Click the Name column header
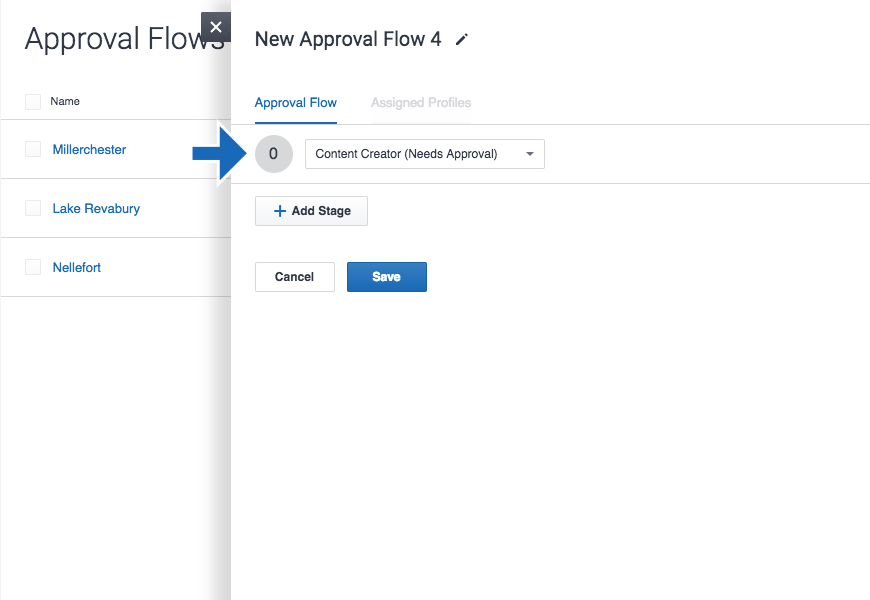870x600 pixels. (65, 101)
